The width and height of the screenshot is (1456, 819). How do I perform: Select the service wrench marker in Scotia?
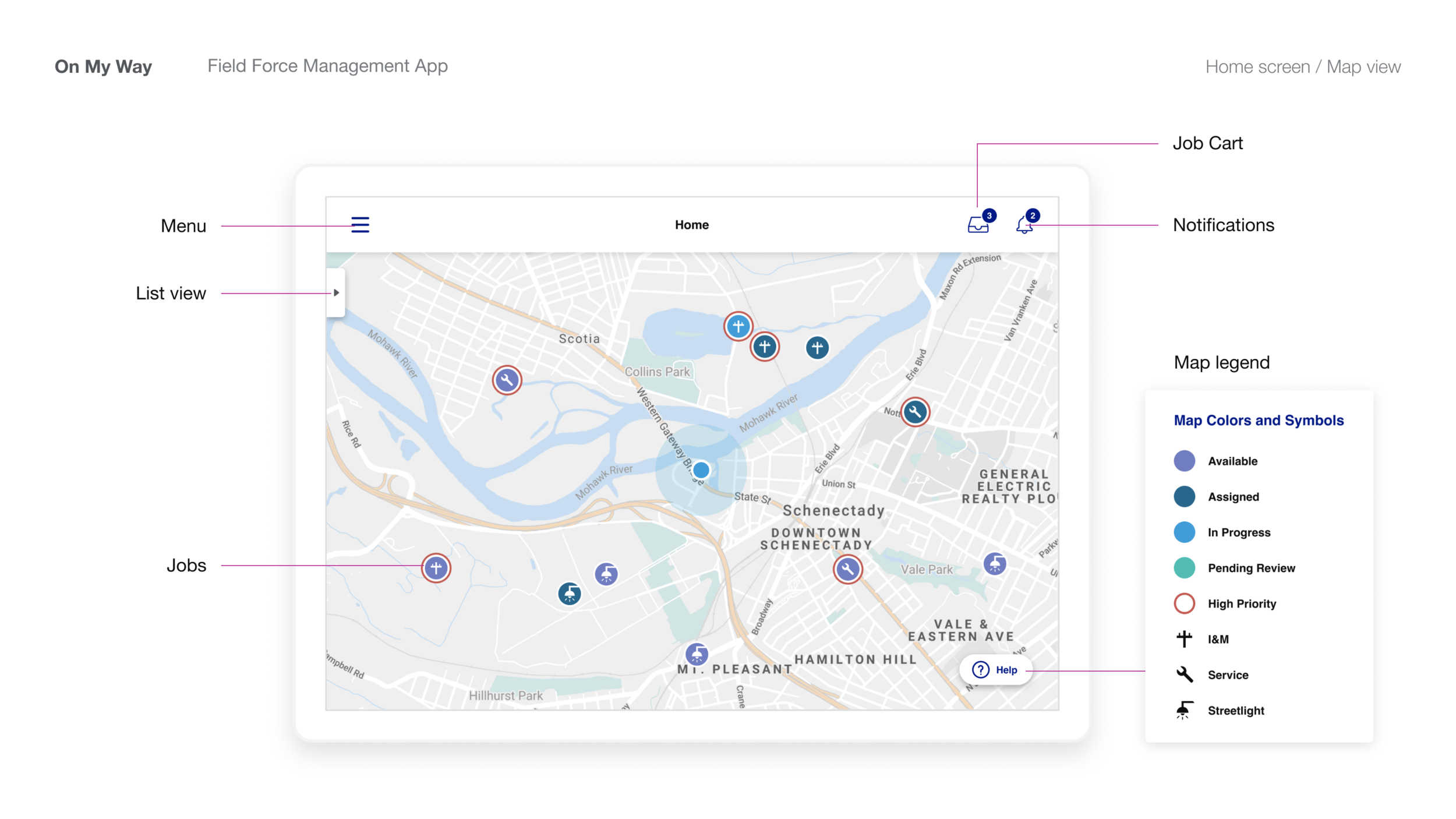(507, 380)
